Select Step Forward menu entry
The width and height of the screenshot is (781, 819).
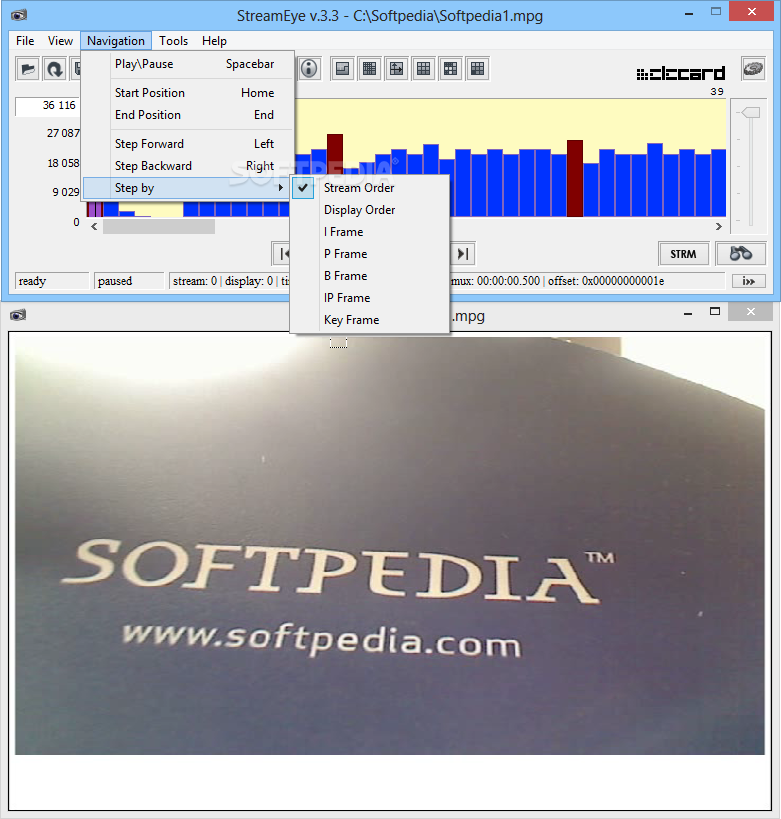187,144
